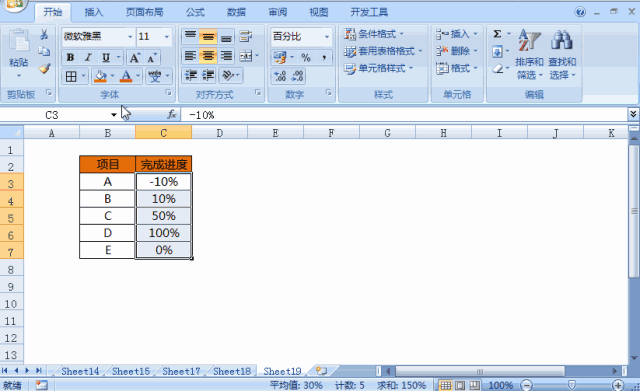Switch to 视图 ribbon tab
This screenshot has height=391, width=640.
[319, 12]
